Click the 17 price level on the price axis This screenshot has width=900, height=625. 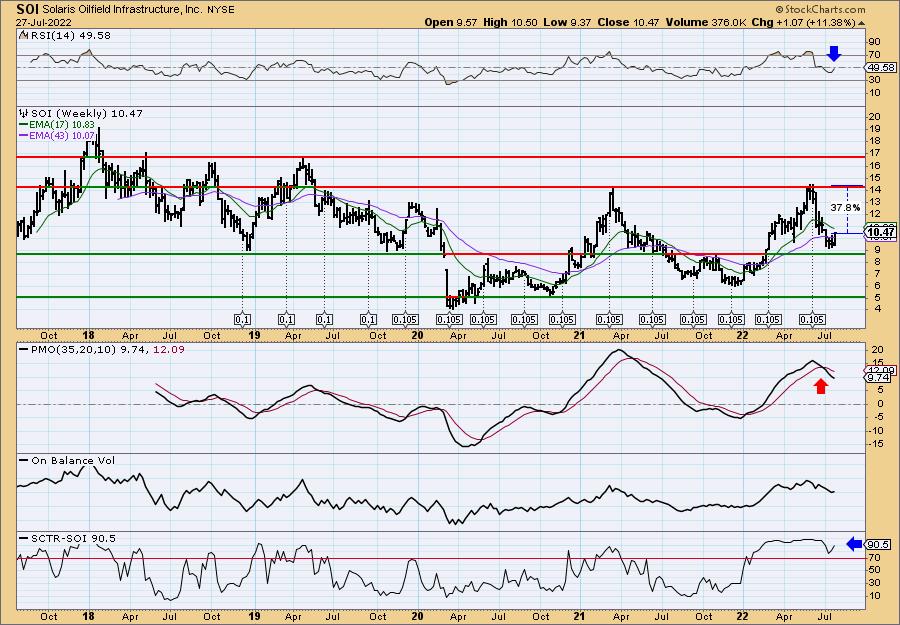coord(875,153)
